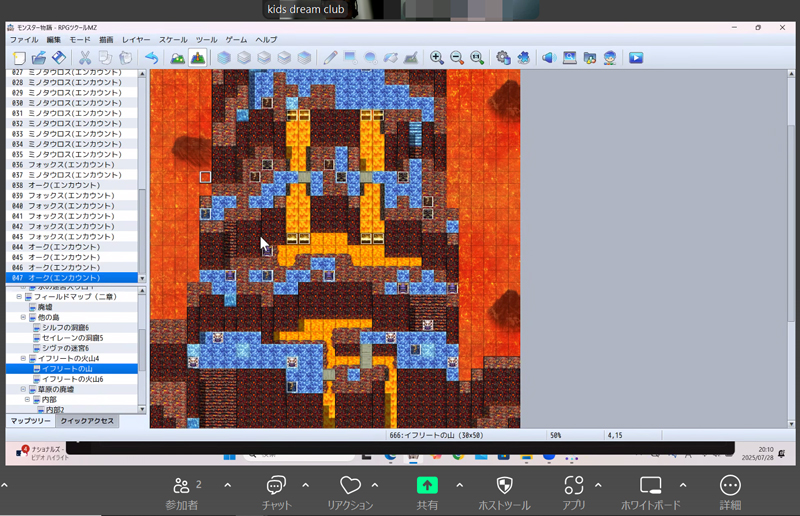Click the map editor vertical scrollbar

(x=791, y=248)
